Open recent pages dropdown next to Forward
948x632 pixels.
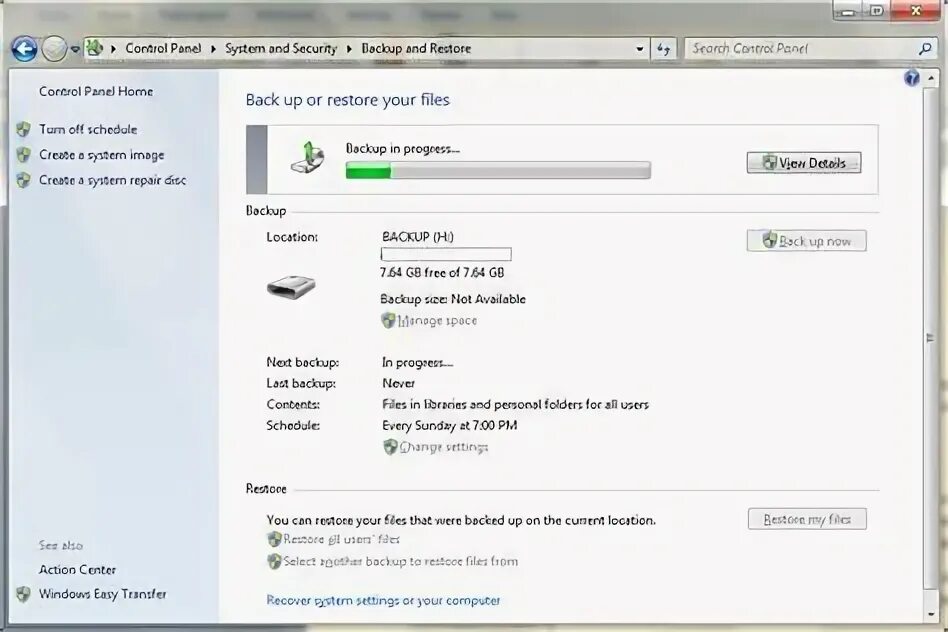pyautogui.click(x=75, y=50)
